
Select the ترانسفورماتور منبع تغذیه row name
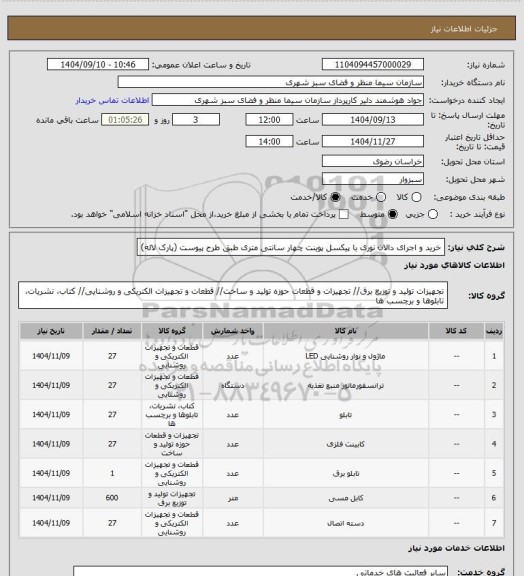(x=345, y=385)
